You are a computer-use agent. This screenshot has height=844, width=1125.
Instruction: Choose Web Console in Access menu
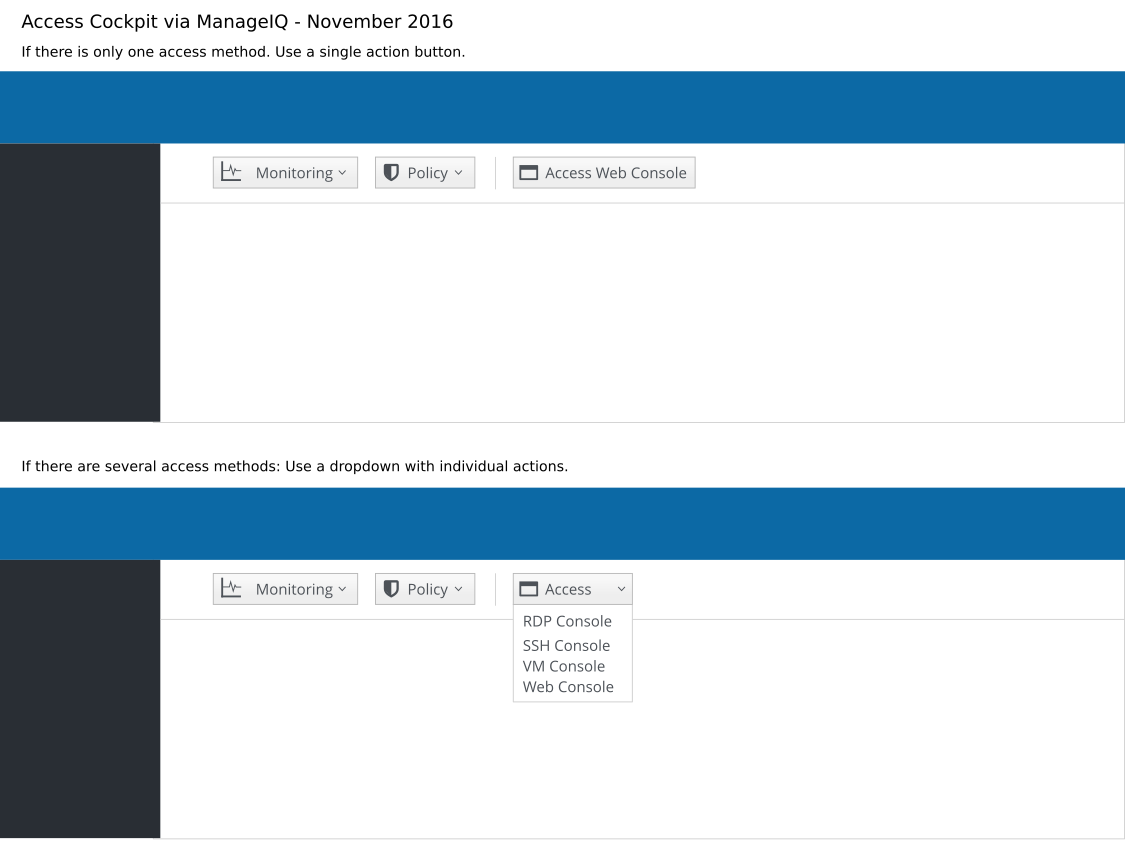click(568, 688)
